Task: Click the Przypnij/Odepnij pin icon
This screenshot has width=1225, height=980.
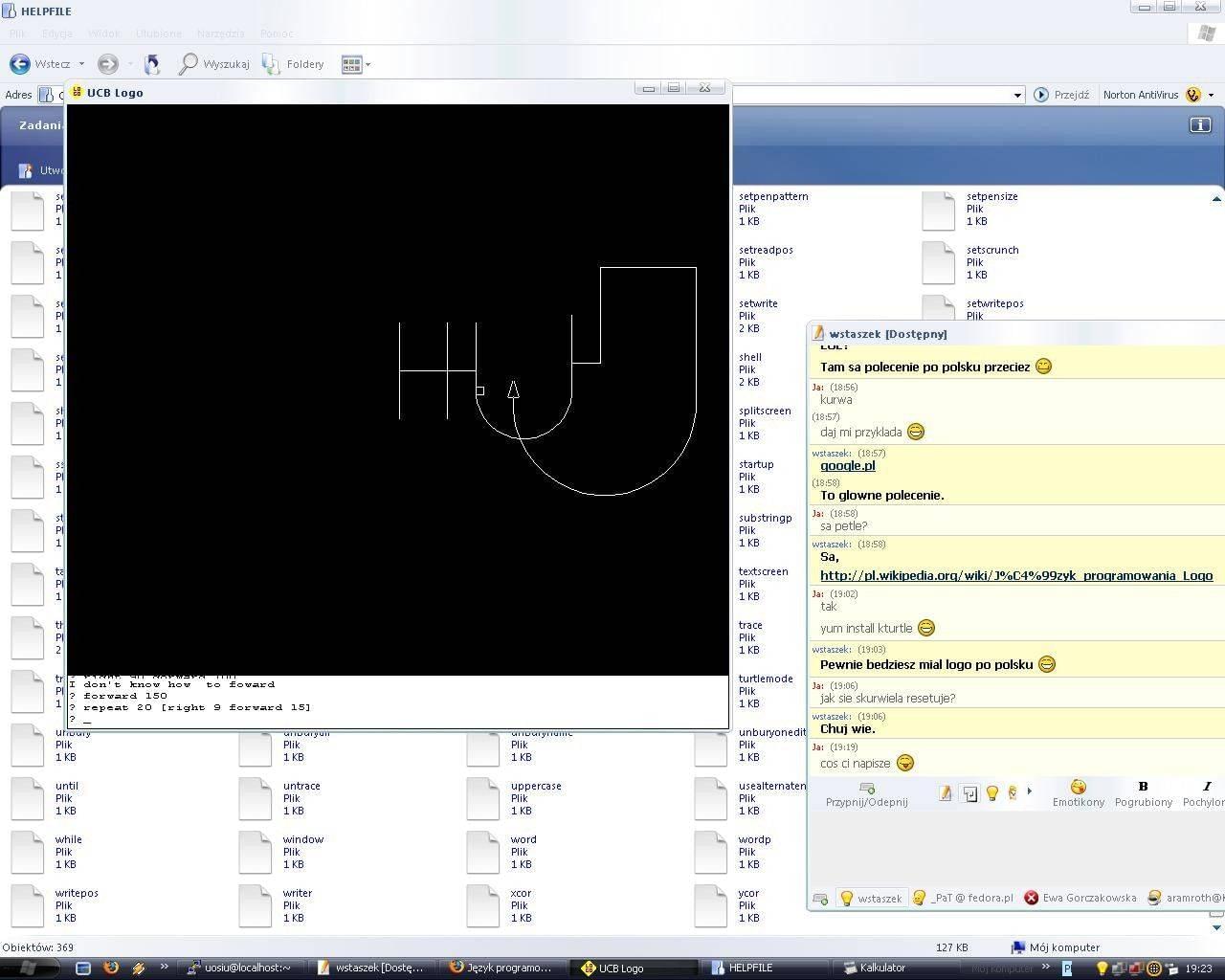Action: coord(866,788)
